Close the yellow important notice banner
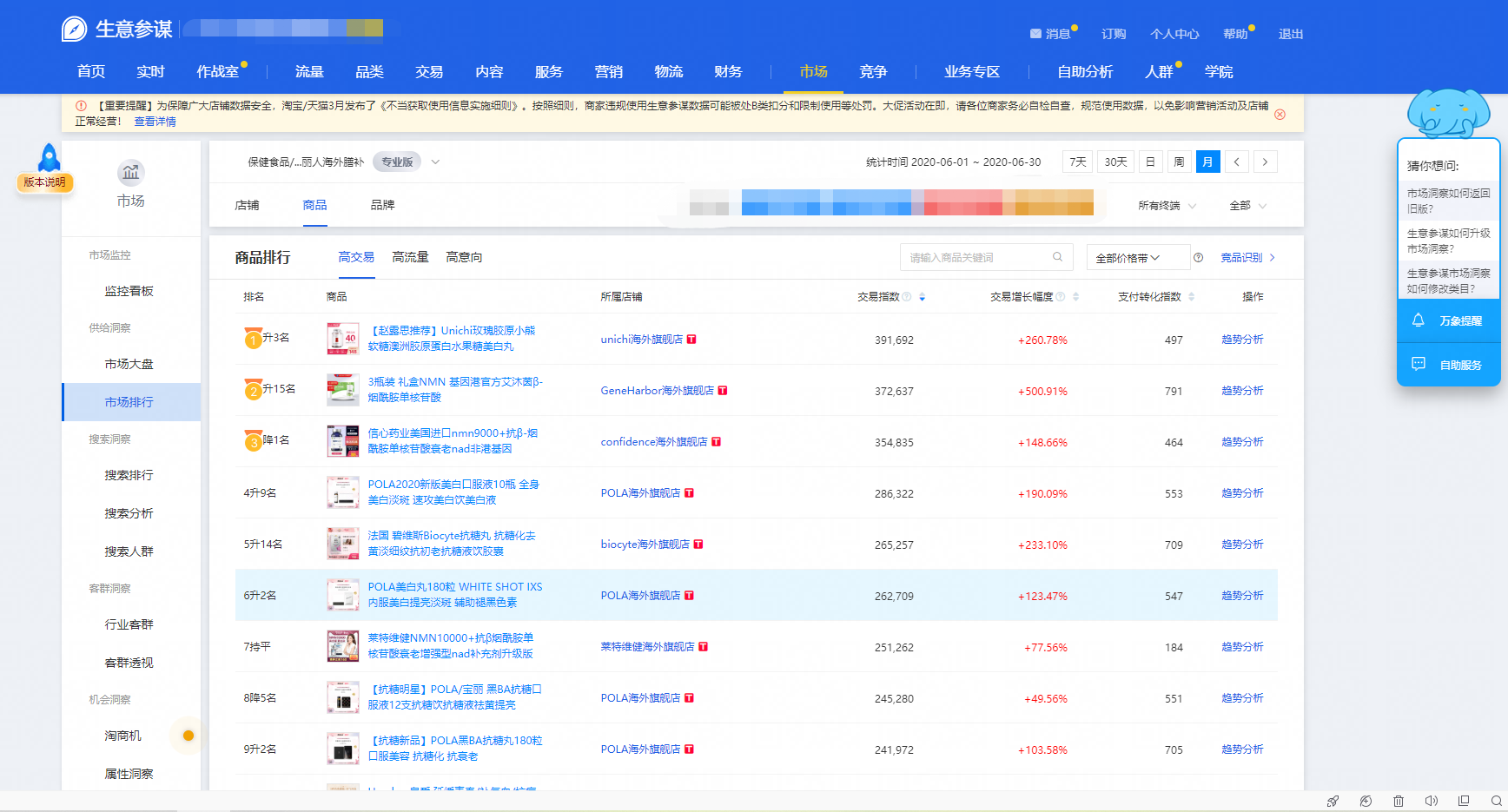This screenshot has width=1508, height=812. (x=1280, y=115)
